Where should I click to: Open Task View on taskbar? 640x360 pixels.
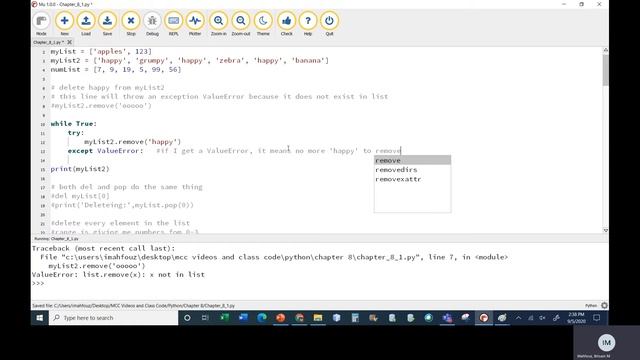[x=205, y=318]
